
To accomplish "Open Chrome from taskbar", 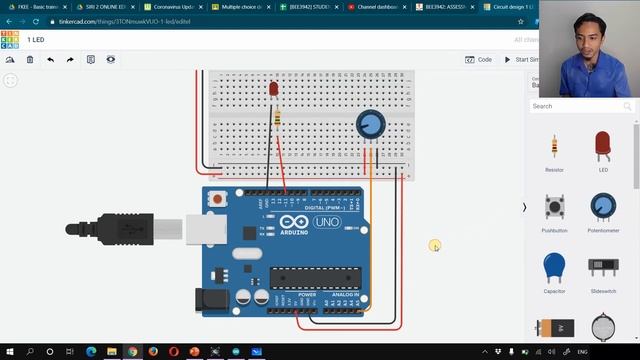I will point(132,352).
